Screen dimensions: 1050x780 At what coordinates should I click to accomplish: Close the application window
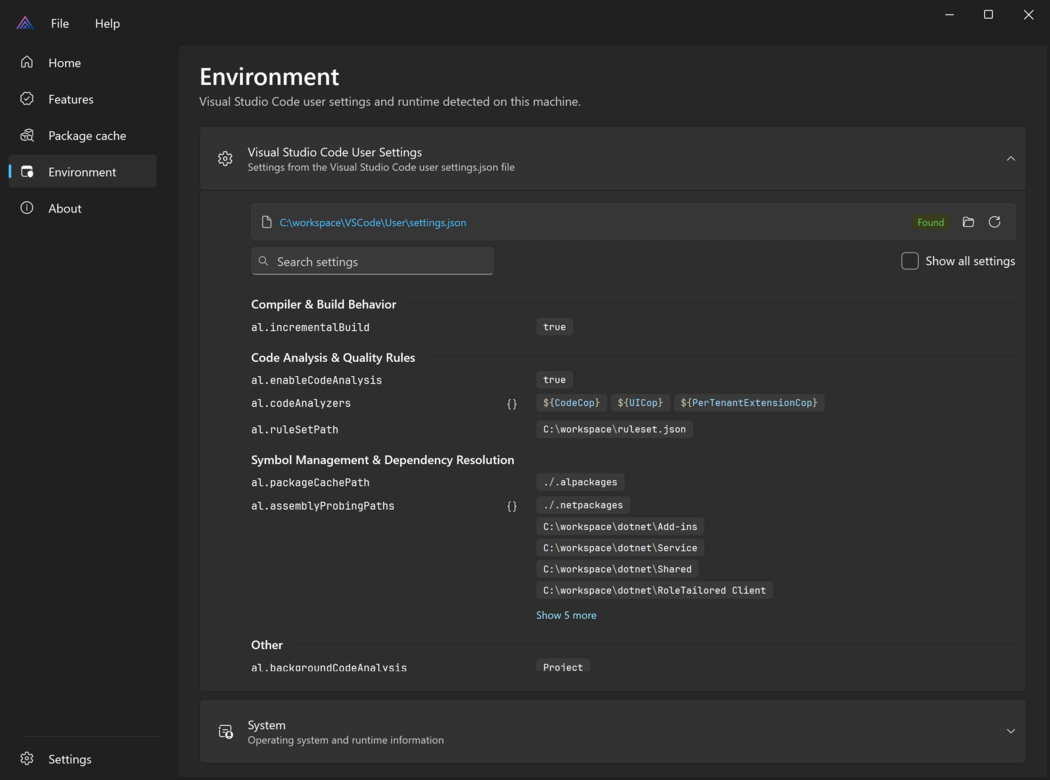pos(1029,15)
